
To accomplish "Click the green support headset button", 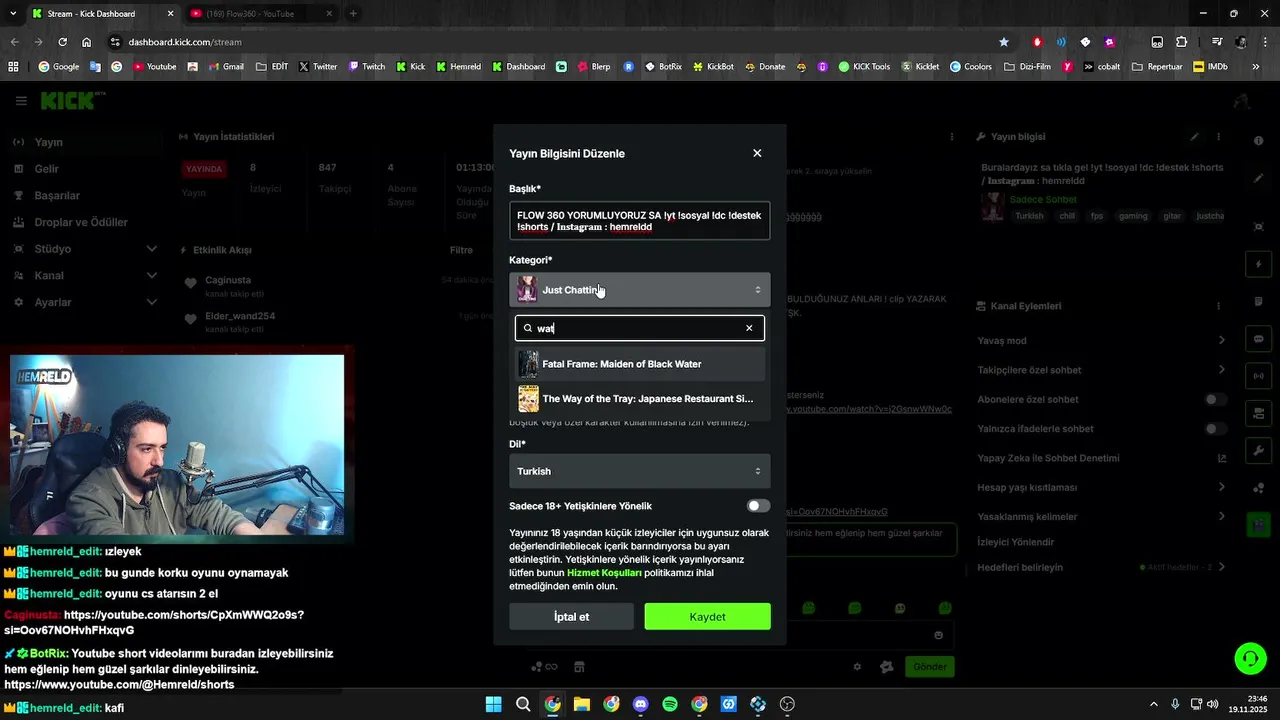I will click(x=1249, y=659).
